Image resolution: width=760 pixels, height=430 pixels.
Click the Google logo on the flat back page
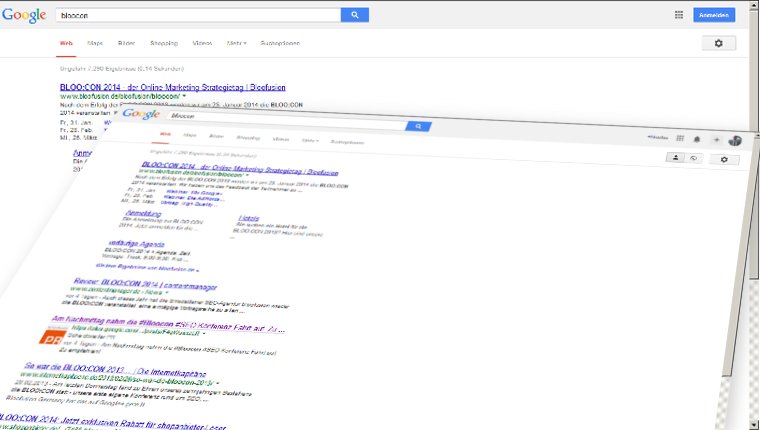tap(24, 16)
